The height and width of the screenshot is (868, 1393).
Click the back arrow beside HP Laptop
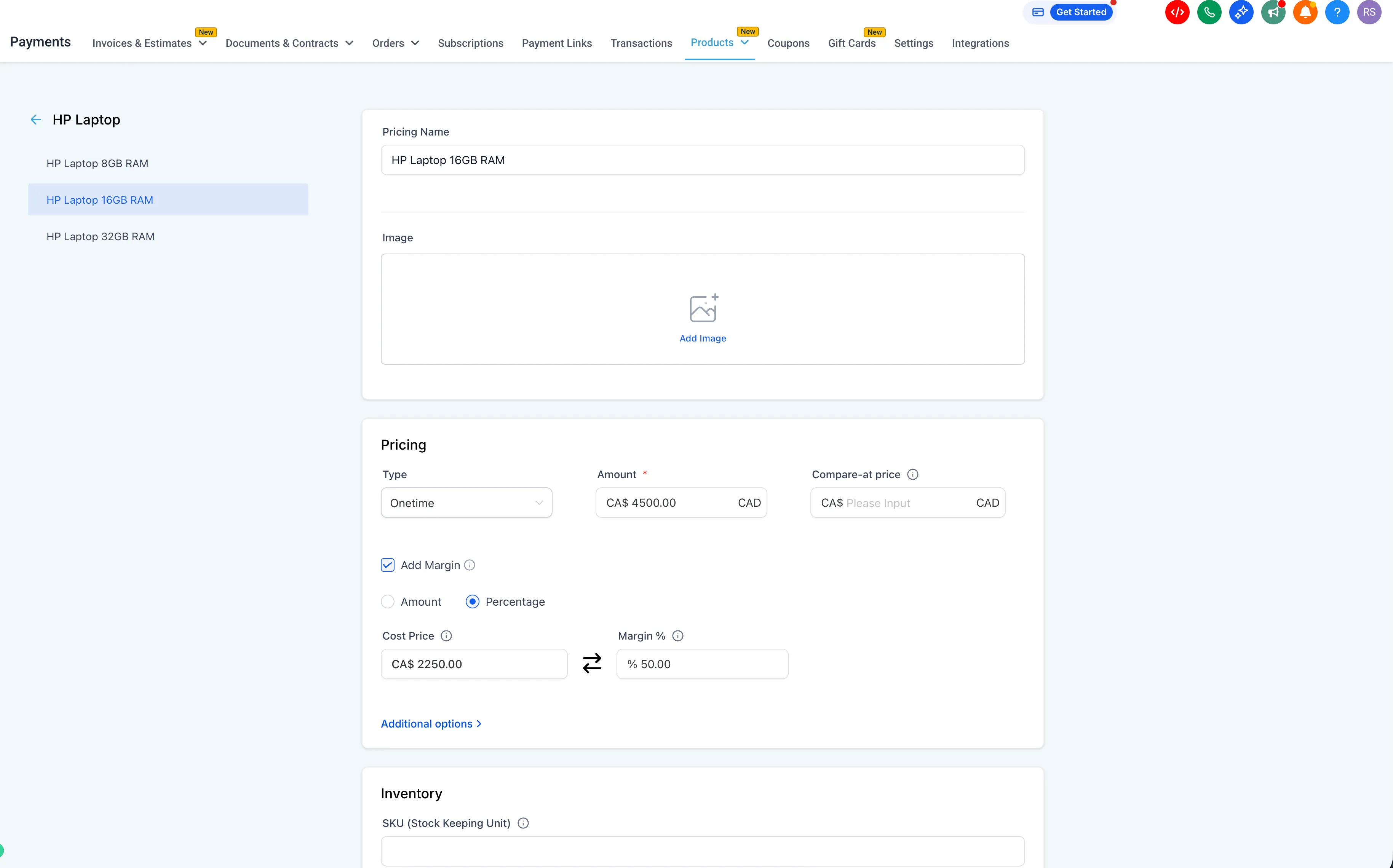point(35,120)
